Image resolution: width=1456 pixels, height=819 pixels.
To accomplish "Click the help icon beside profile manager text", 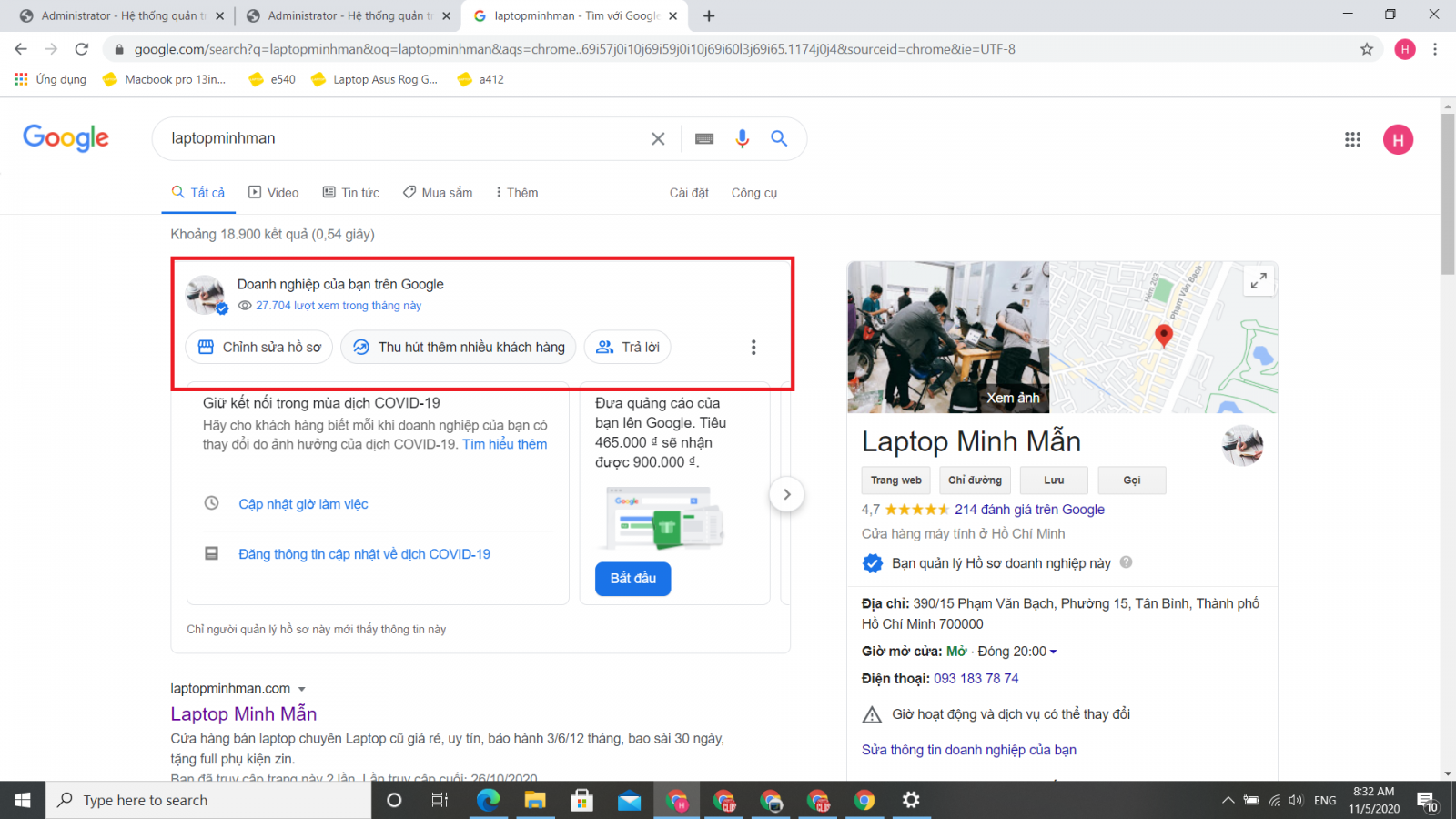I will 1126,562.
